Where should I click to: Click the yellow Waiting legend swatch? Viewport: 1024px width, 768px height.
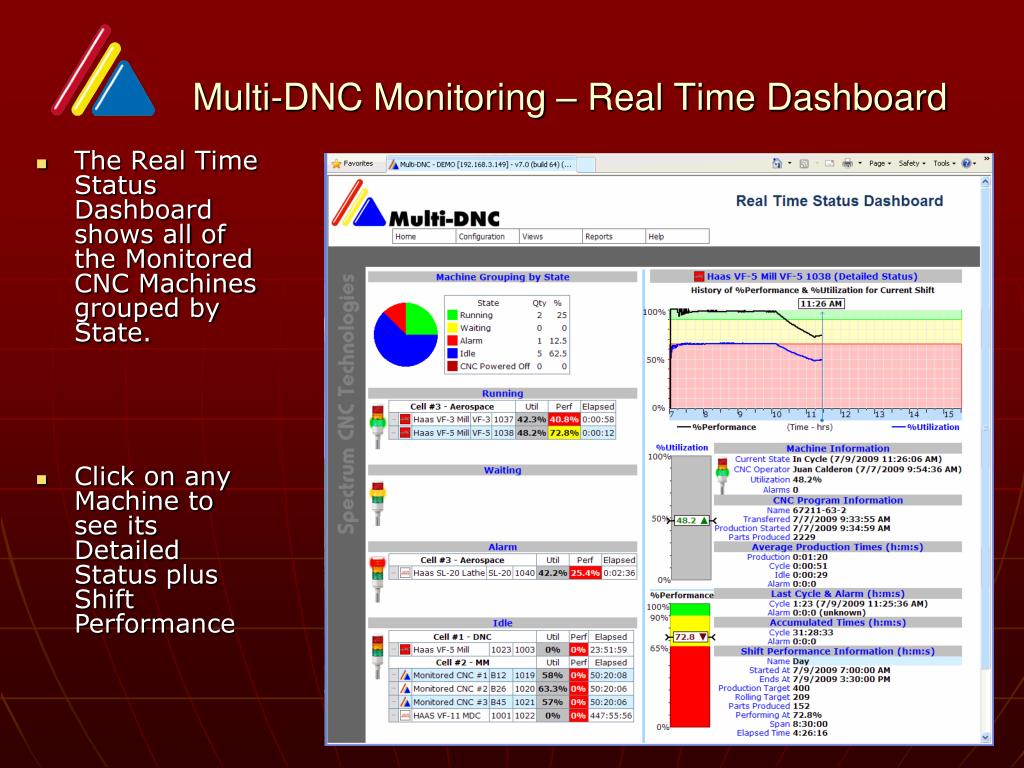(x=452, y=328)
